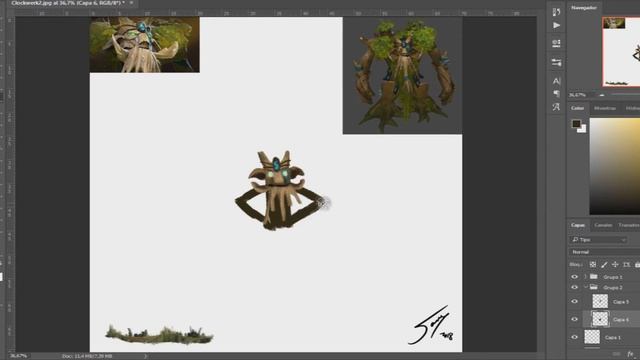Viewport: 640px width, 360px height.
Task: Select the Clockwerk2.jpg document tab
Action: 68,3
